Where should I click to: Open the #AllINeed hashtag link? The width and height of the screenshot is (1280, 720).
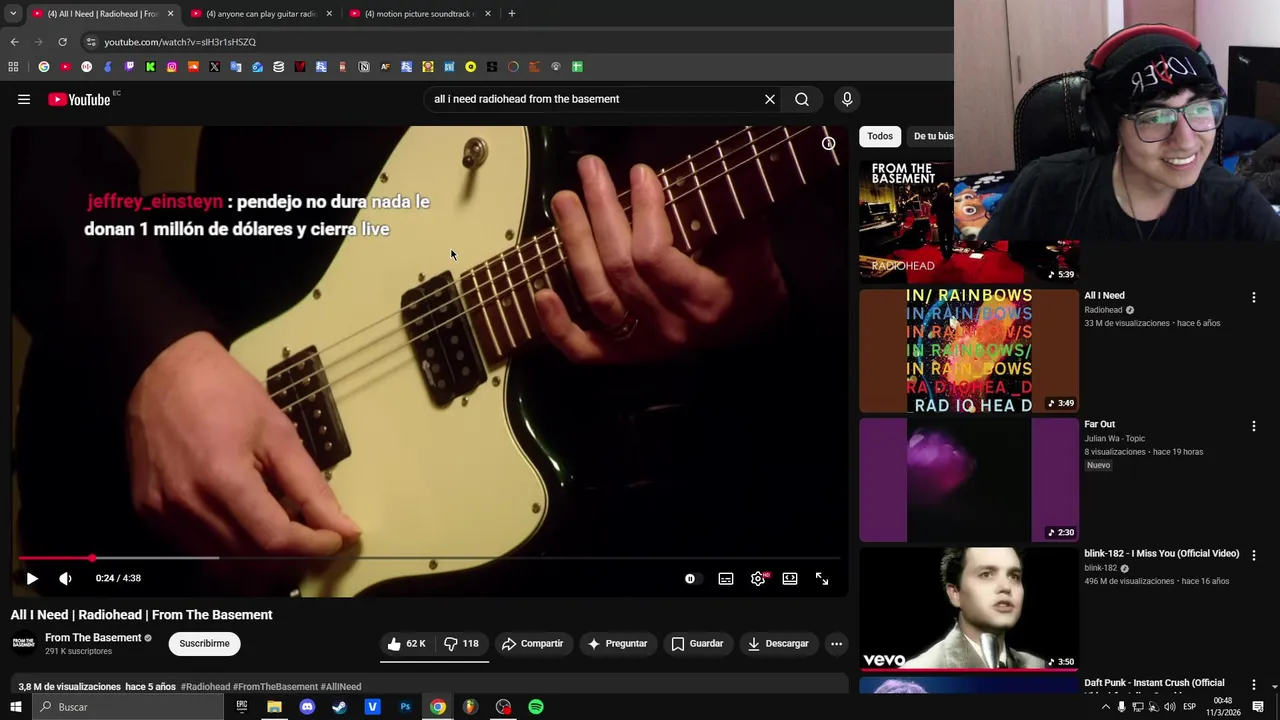341,687
